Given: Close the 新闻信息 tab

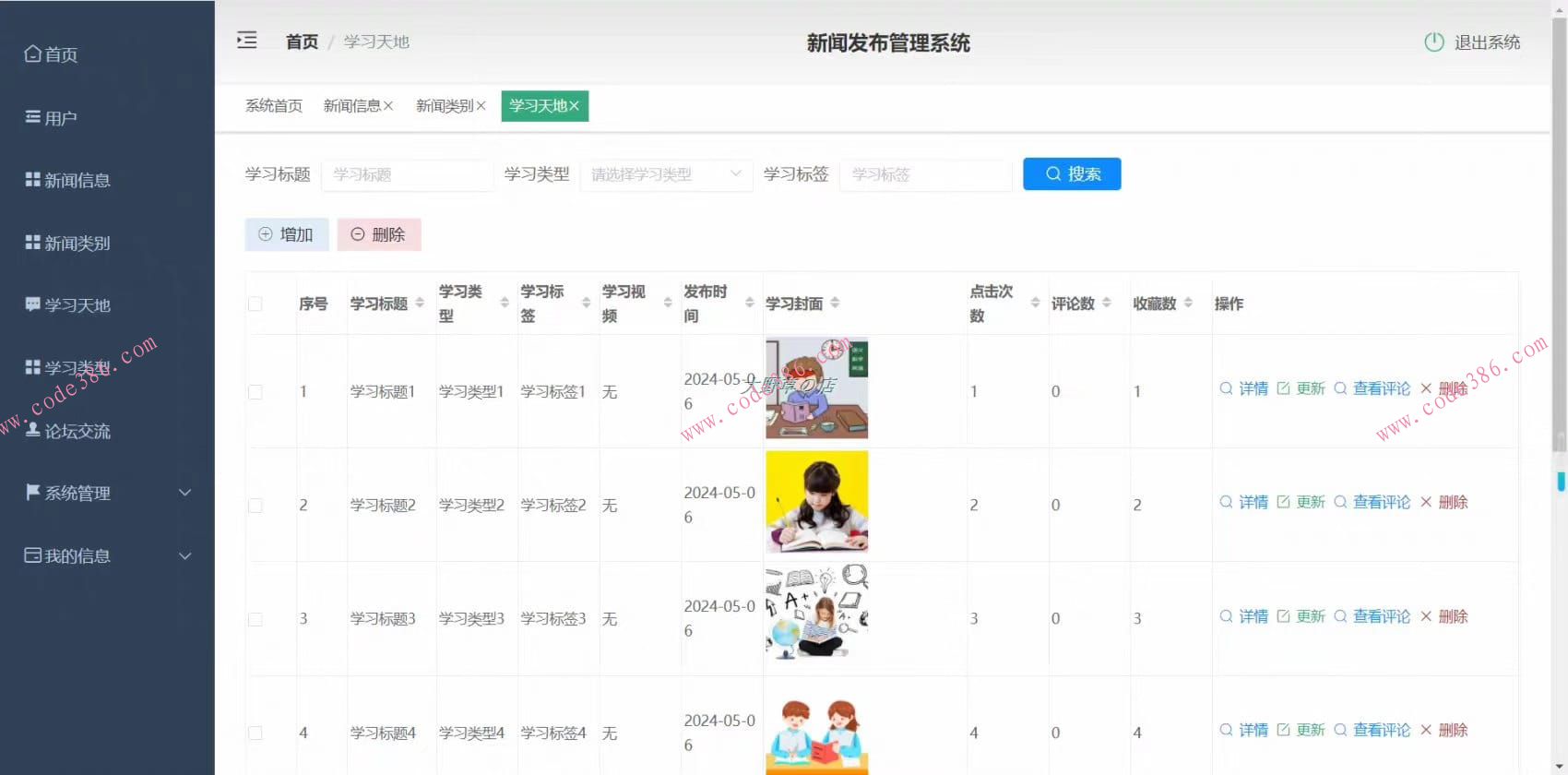Looking at the screenshot, I should pos(388,106).
